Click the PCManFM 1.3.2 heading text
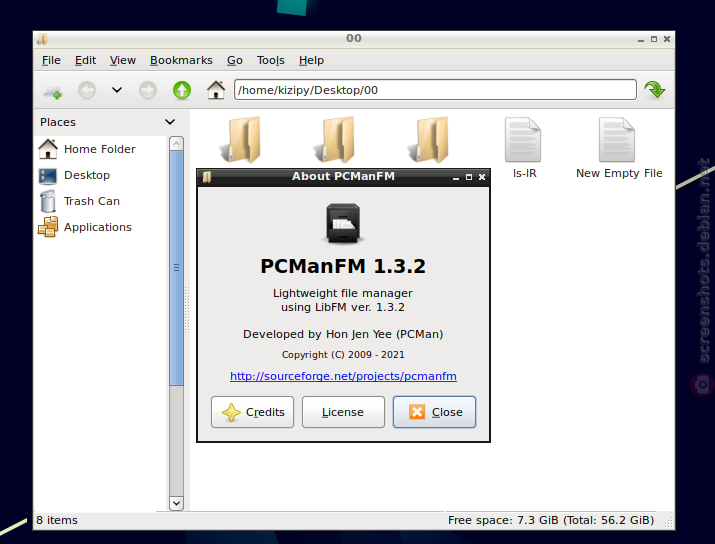The width and height of the screenshot is (715, 544). point(343,266)
